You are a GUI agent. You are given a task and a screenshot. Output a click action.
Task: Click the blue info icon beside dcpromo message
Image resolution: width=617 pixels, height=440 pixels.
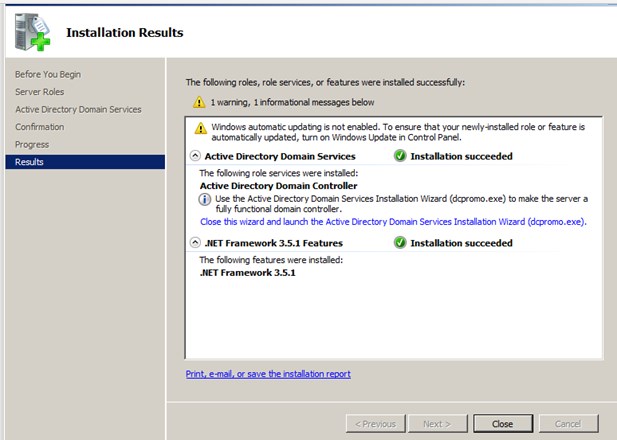pyautogui.click(x=206, y=199)
